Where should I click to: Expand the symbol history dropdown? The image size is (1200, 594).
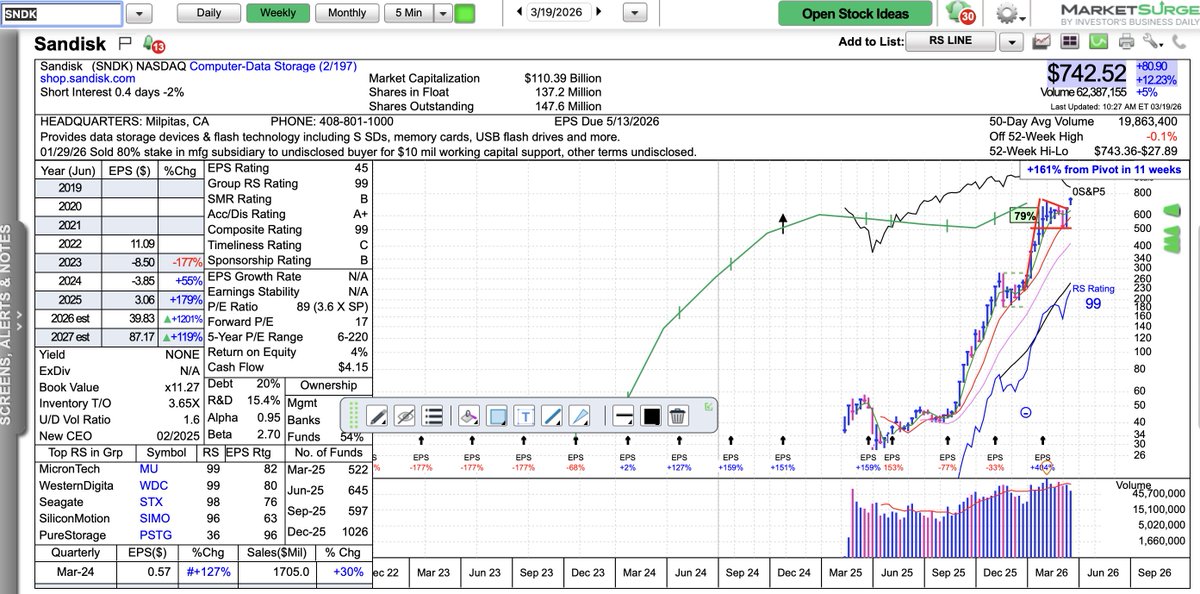[x=140, y=13]
